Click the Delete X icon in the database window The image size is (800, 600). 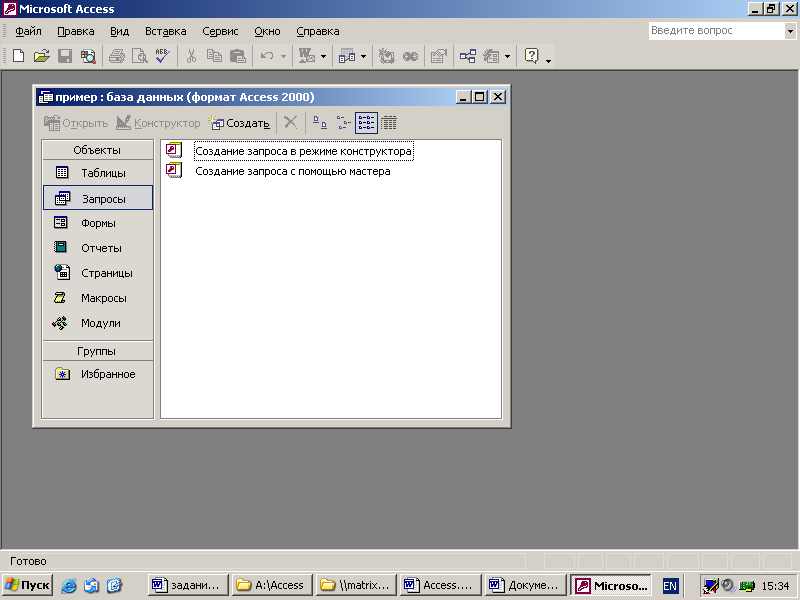coord(290,122)
